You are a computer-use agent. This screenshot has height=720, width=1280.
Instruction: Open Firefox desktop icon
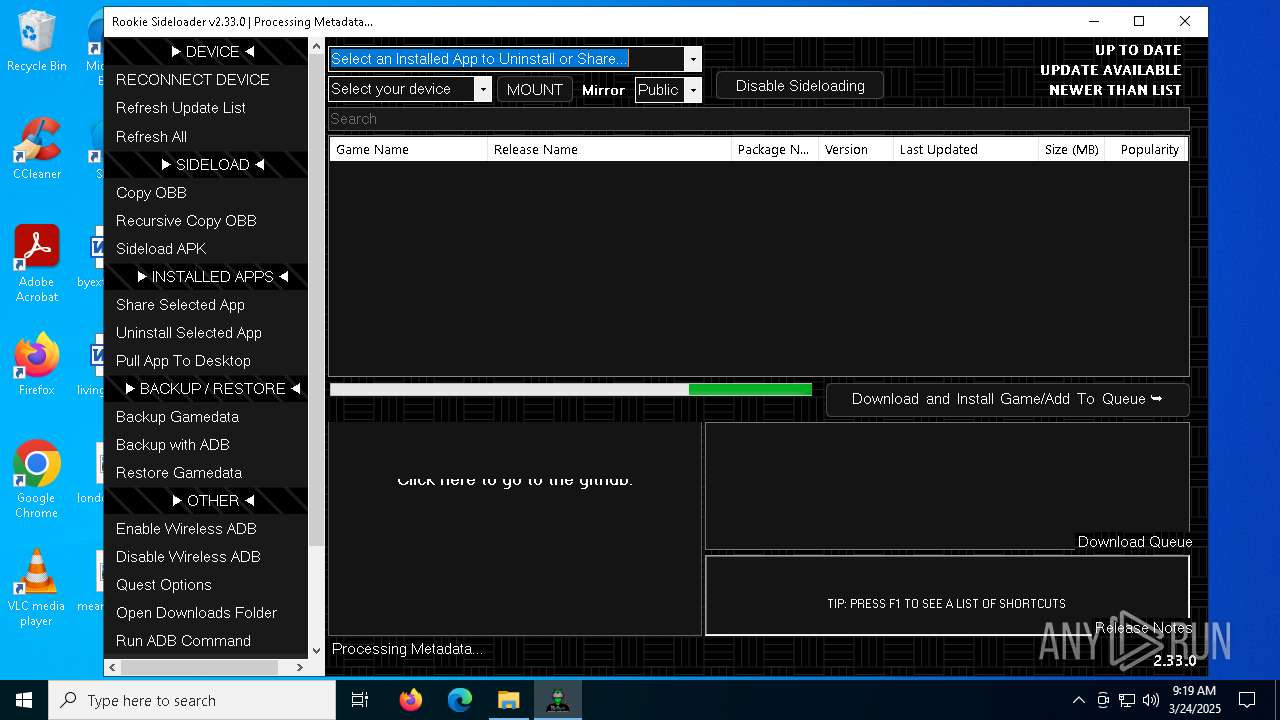coord(37,364)
